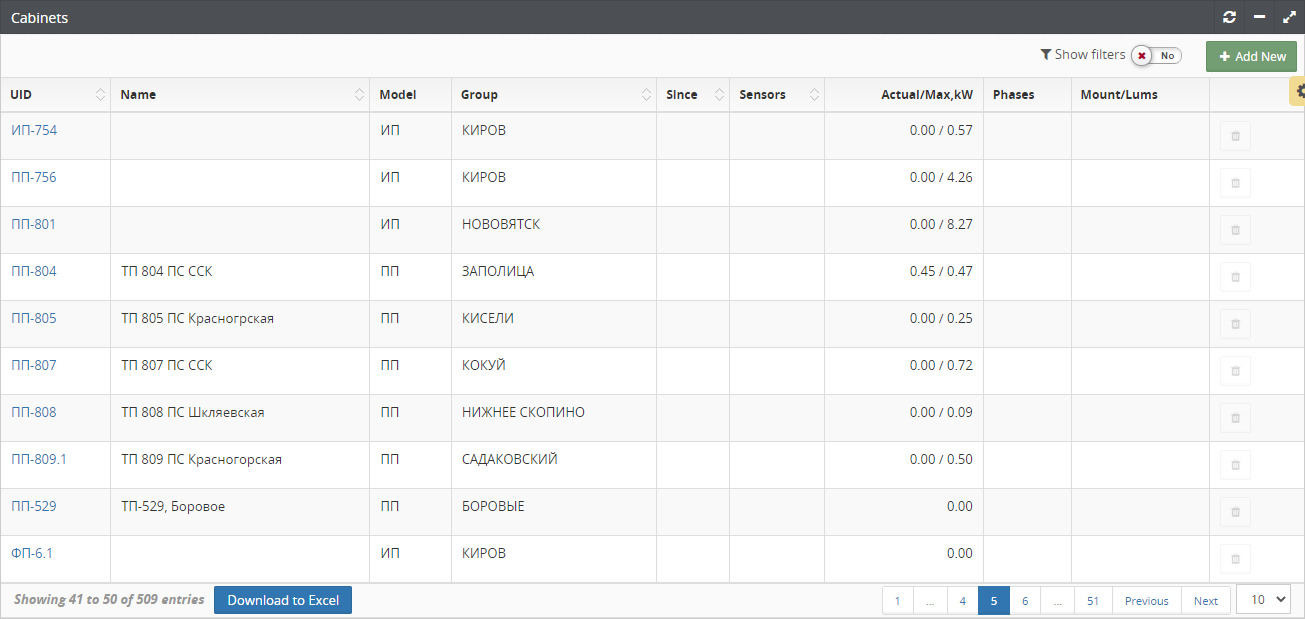
Task: Open the ПП-809.1 cabinet link
Action: tap(39, 459)
